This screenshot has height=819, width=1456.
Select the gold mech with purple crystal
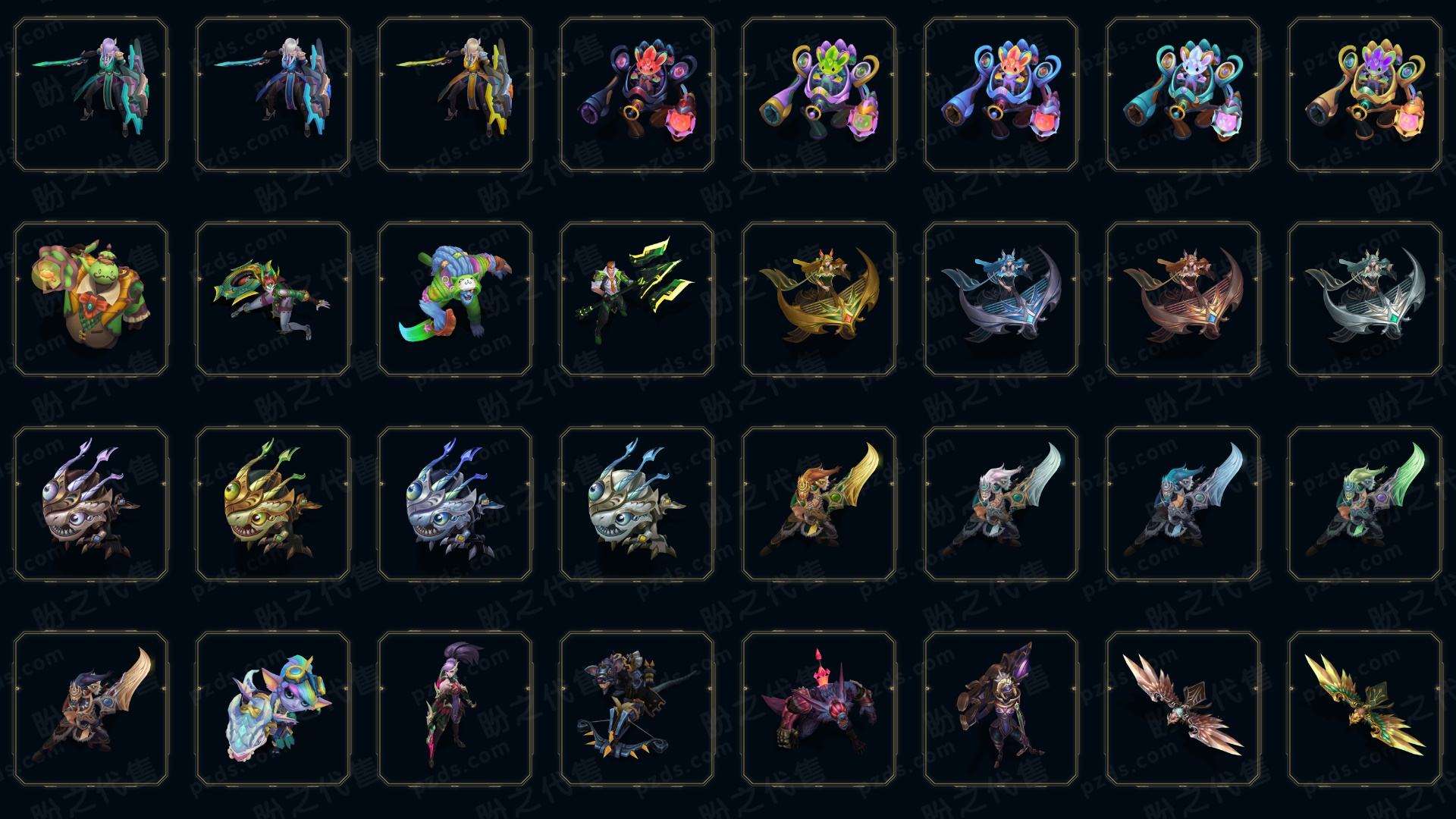coord(1365,94)
